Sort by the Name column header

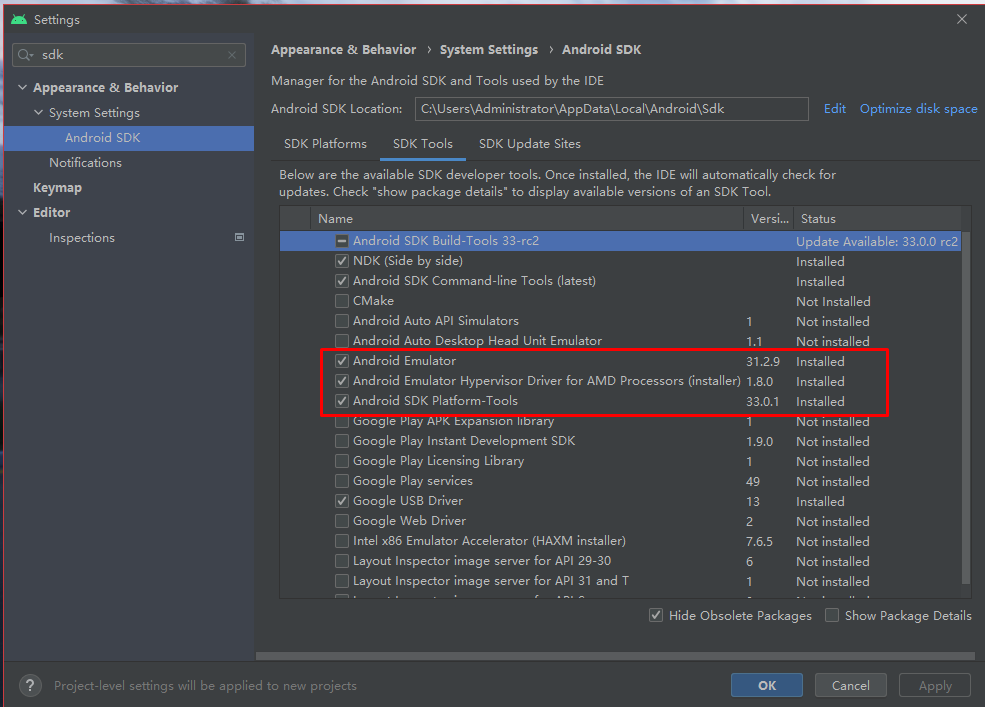[527, 219]
